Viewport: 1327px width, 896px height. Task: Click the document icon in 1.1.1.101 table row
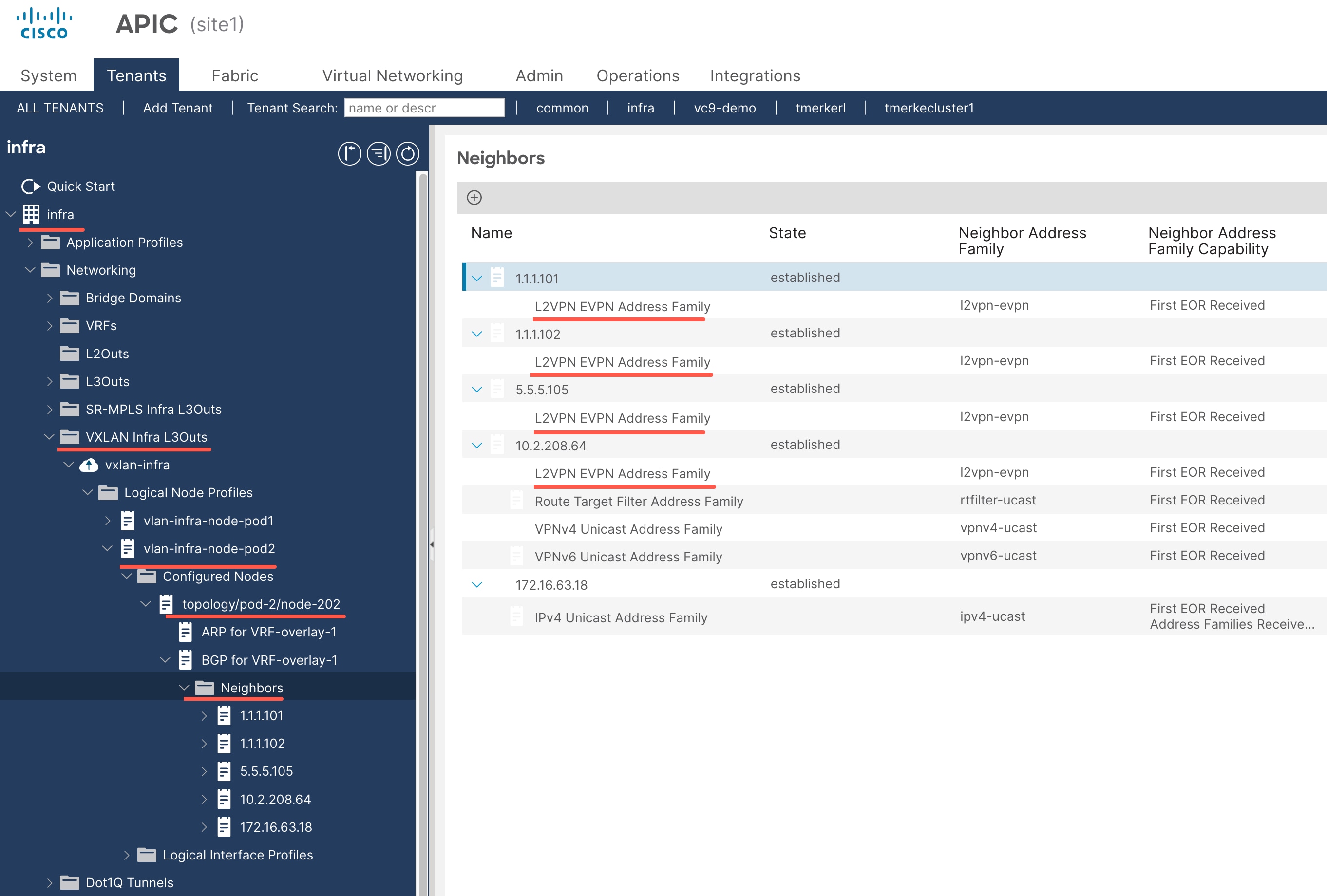coord(497,278)
